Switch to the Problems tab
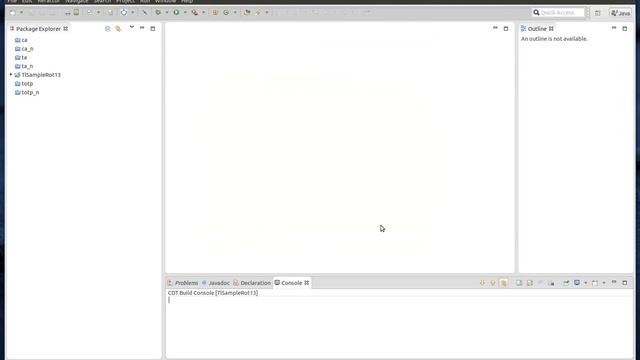640x360 pixels. (x=182, y=283)
